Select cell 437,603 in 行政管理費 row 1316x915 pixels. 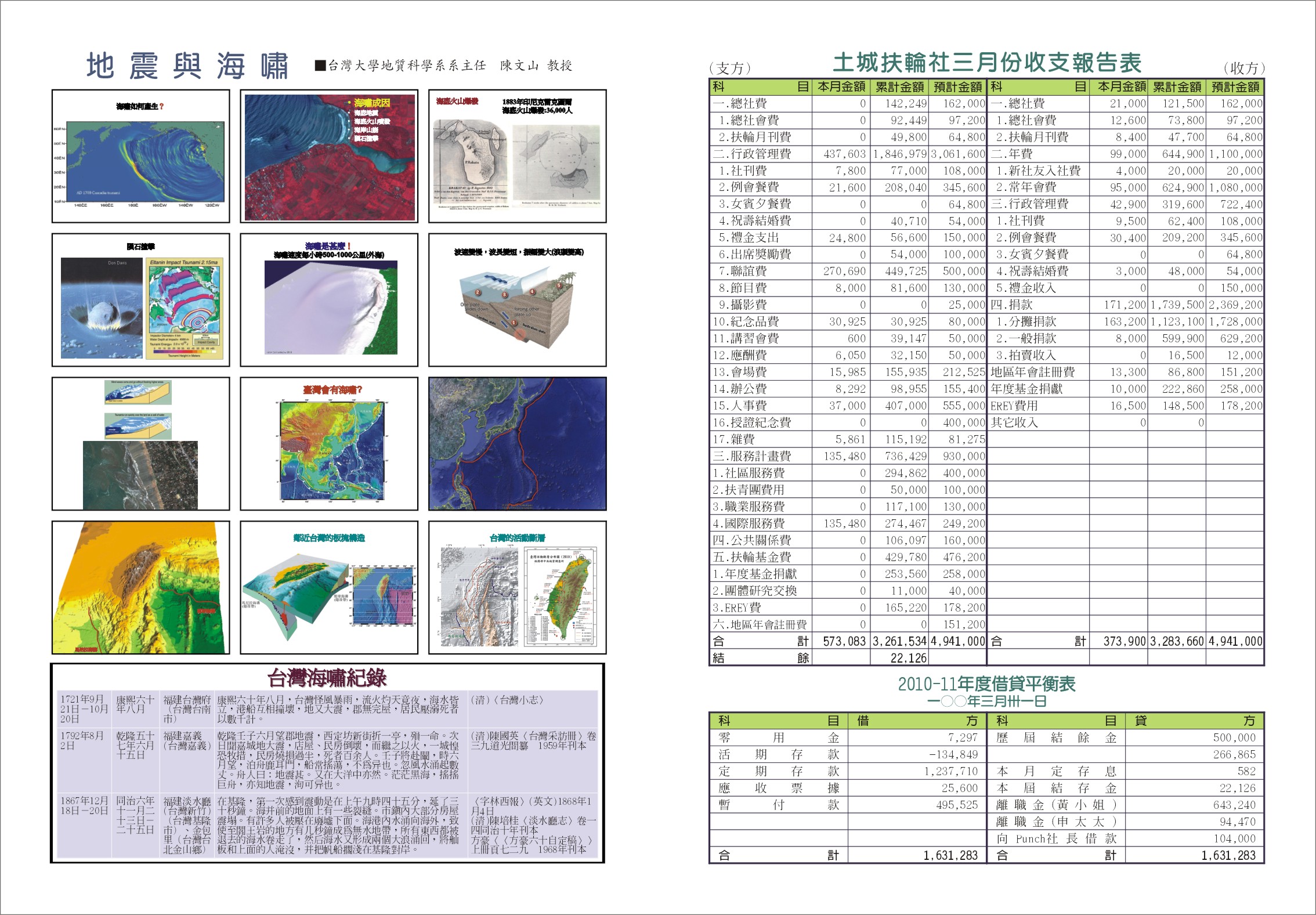[844, 154]
